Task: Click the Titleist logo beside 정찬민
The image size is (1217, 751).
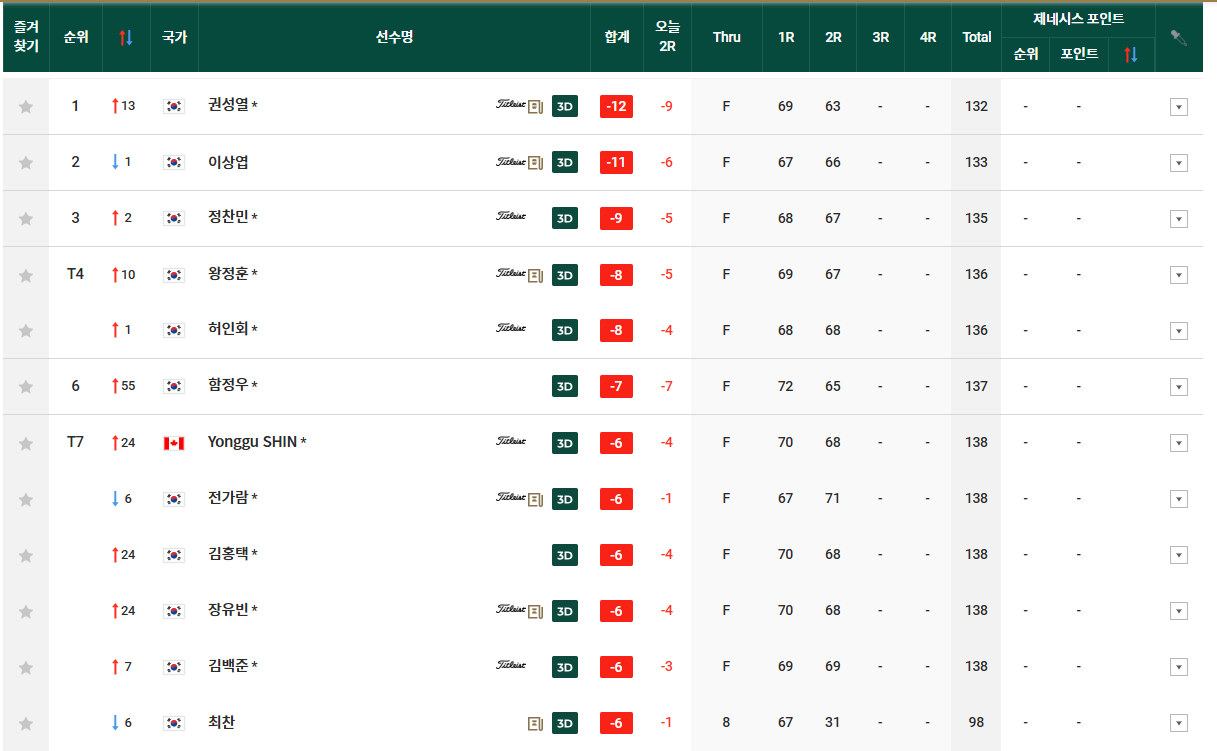Action: click(511, 216)
